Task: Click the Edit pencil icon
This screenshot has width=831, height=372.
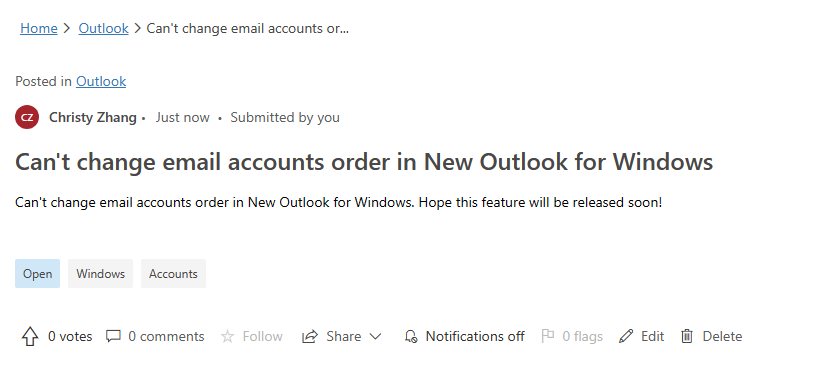Action: (x=626, y=336)
